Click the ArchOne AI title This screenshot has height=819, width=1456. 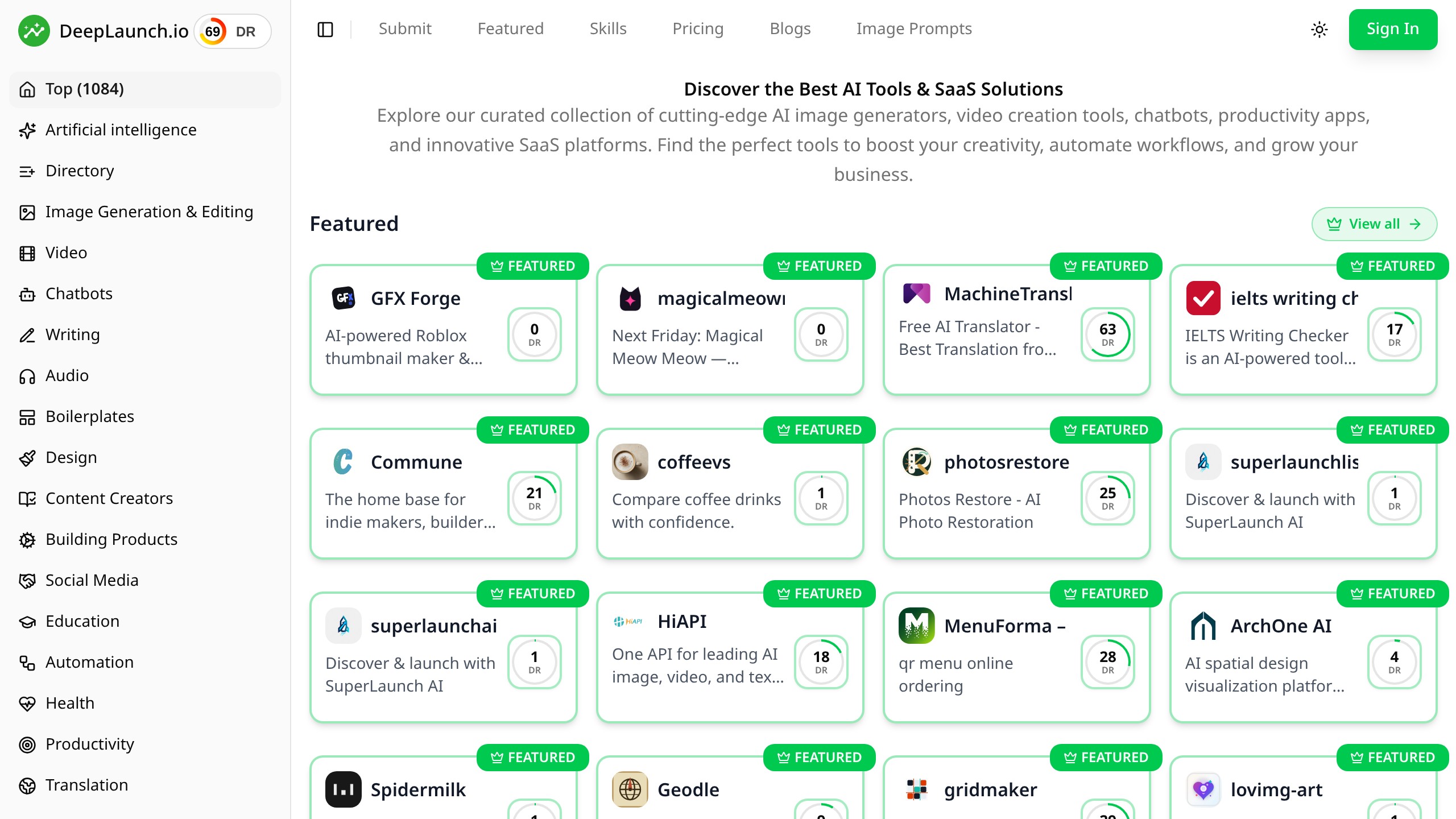tap(1281, 626)
